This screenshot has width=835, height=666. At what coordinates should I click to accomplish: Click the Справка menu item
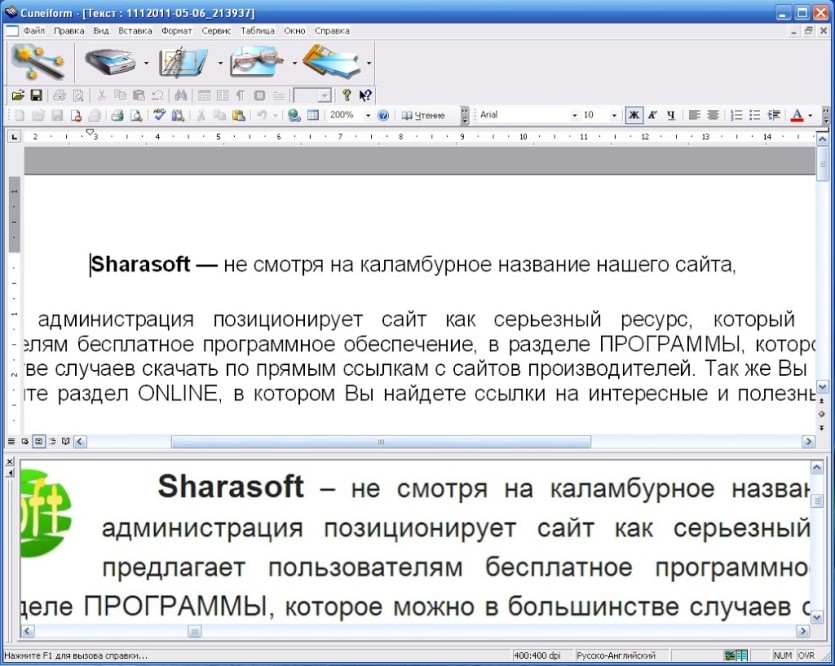coord(332,31)
